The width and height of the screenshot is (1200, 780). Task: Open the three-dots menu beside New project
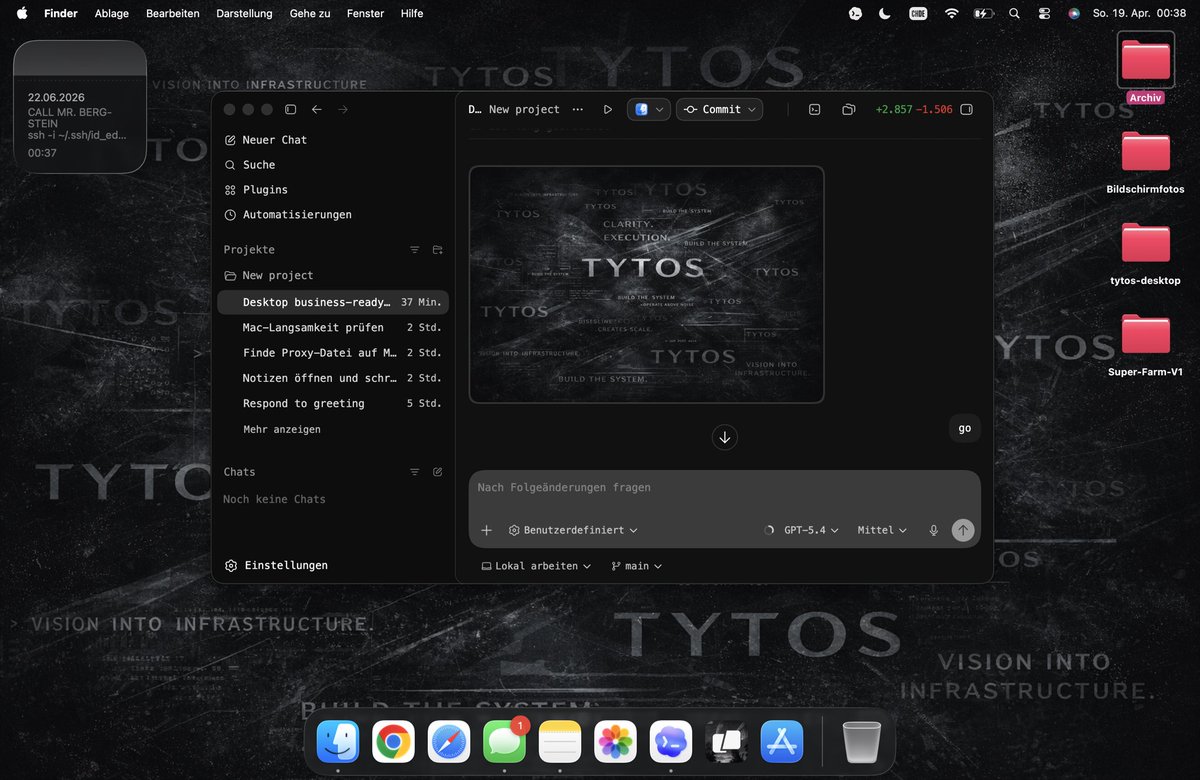pos(578,109)
